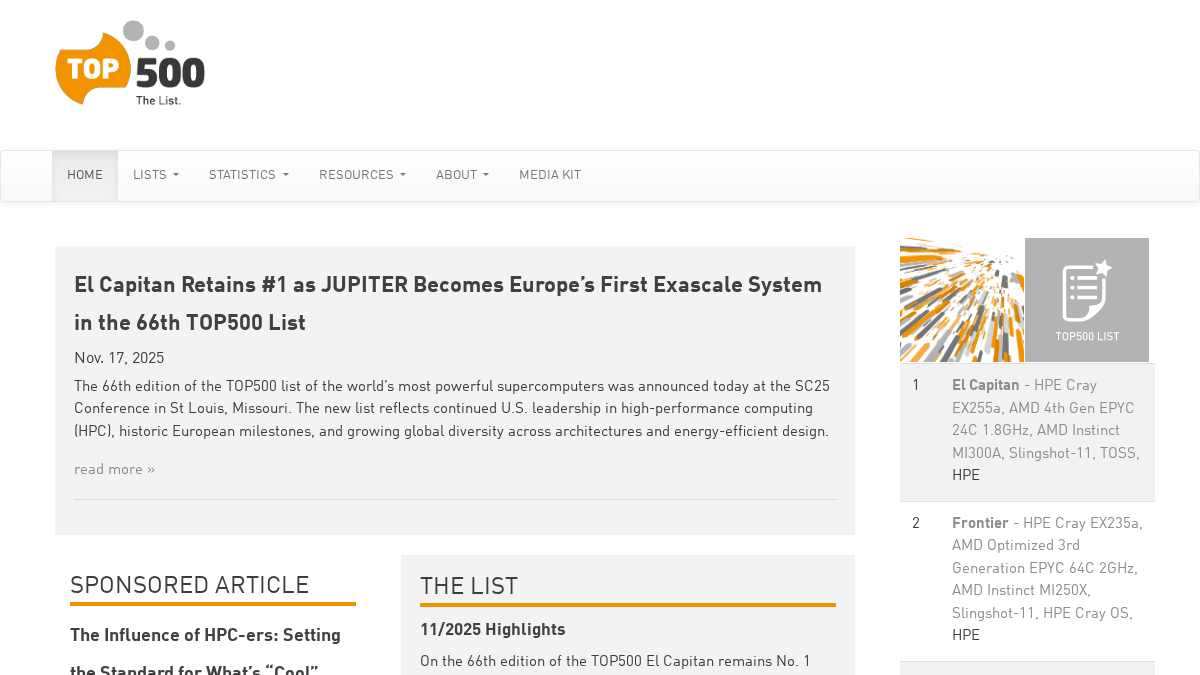Open the Frontier system entry

980,523
